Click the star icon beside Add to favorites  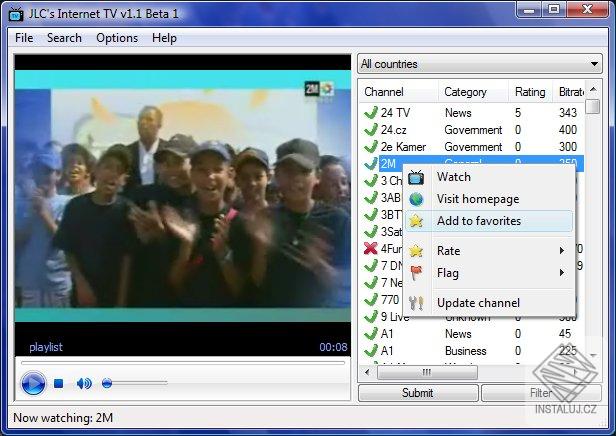[416, 221]
